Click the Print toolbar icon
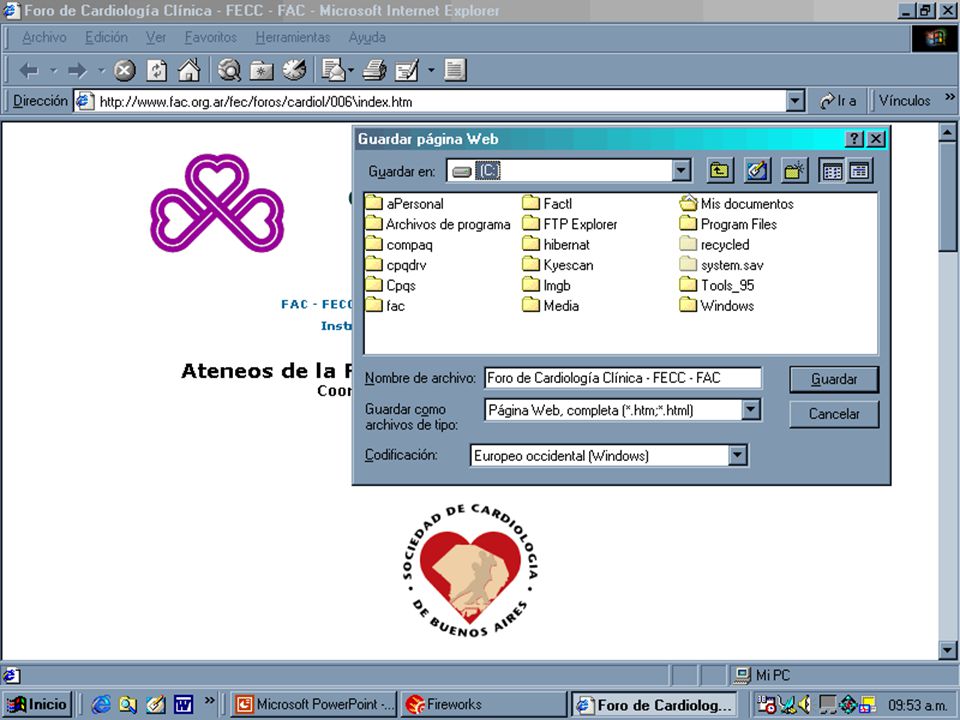 375,70
